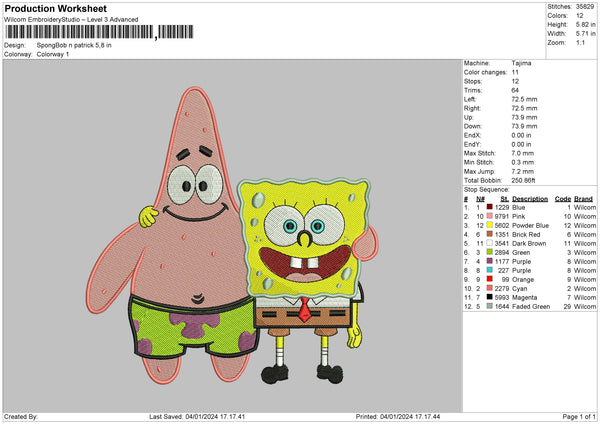Select the Zoom value 1:1
Image resolution: width=600 pixels, height=424 pixels.
coord(580,42)
